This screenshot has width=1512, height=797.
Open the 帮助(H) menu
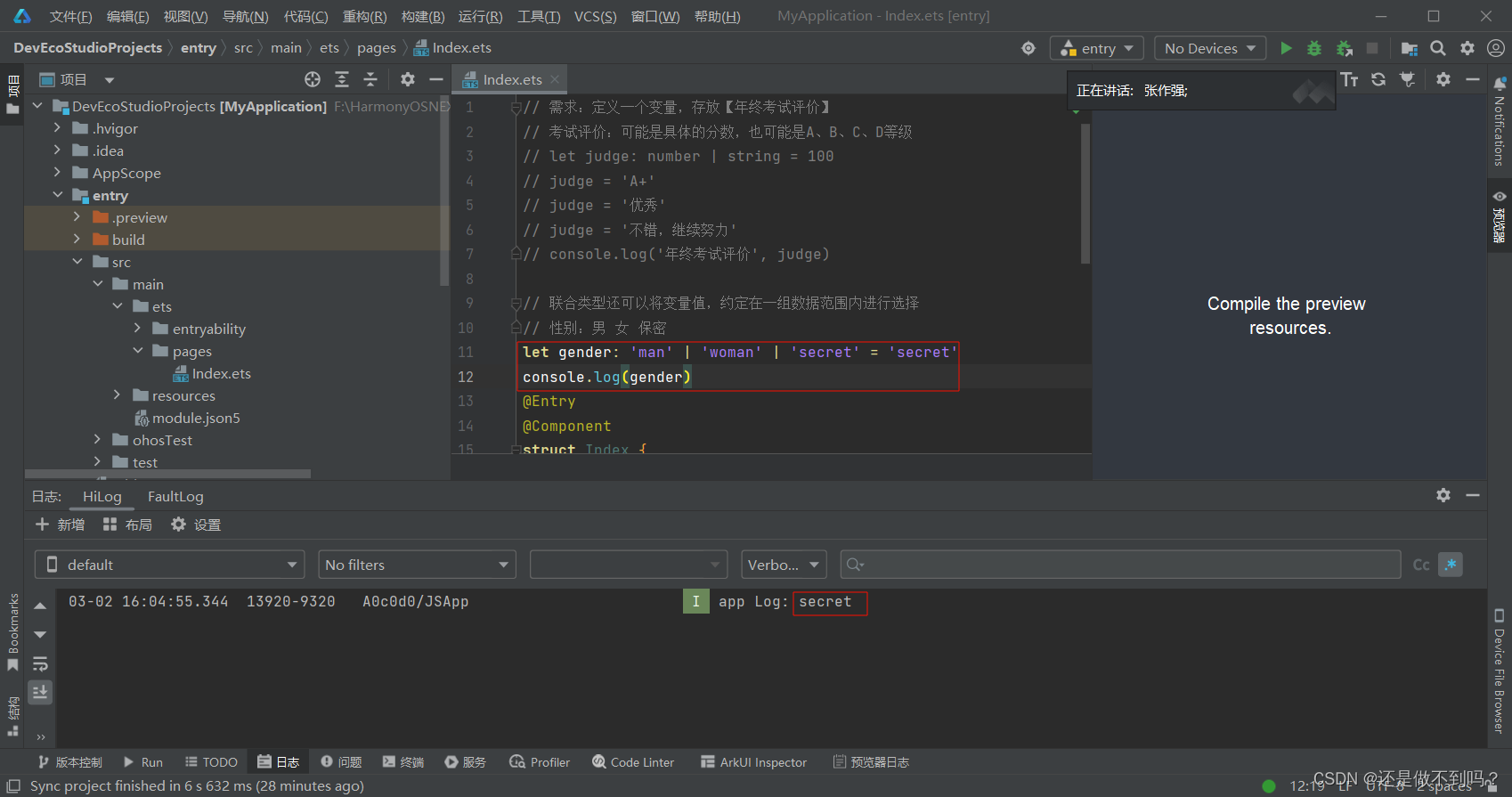[717, 16]
